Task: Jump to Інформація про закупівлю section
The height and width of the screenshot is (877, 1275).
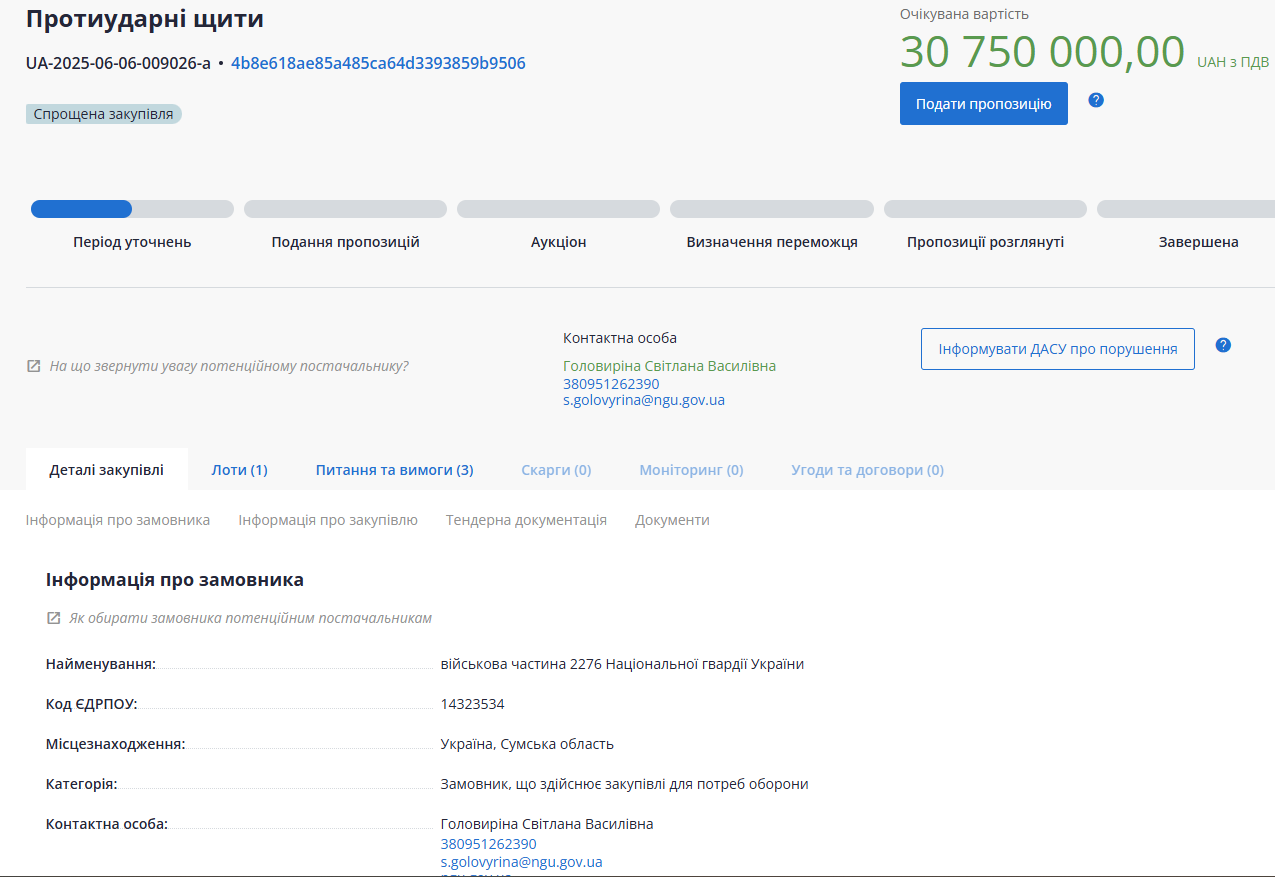Action: click(x=328, y=520)
